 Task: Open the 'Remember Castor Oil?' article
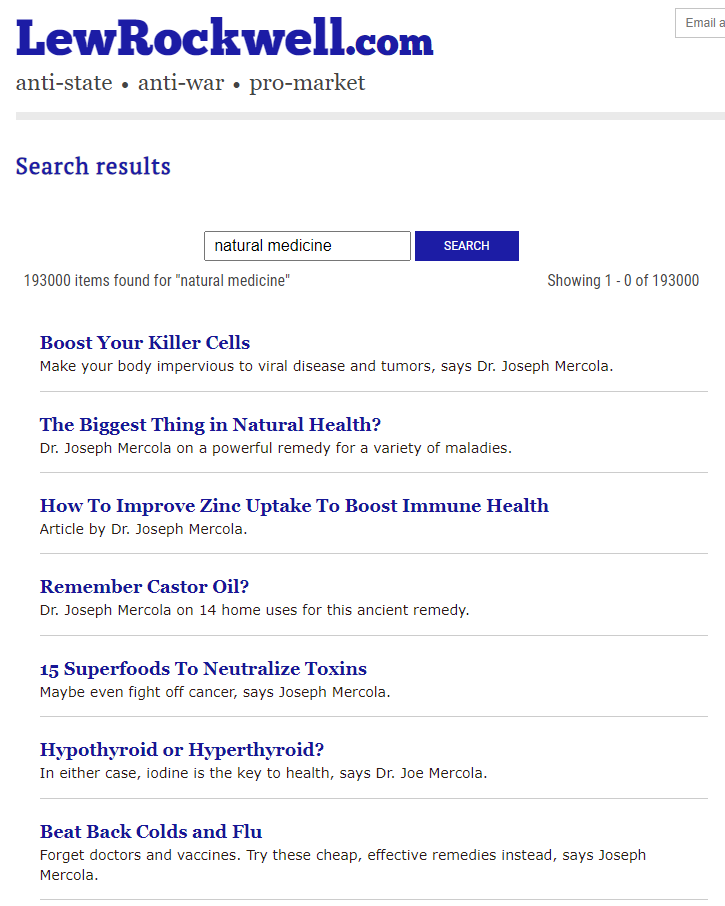tap(144, 586)
